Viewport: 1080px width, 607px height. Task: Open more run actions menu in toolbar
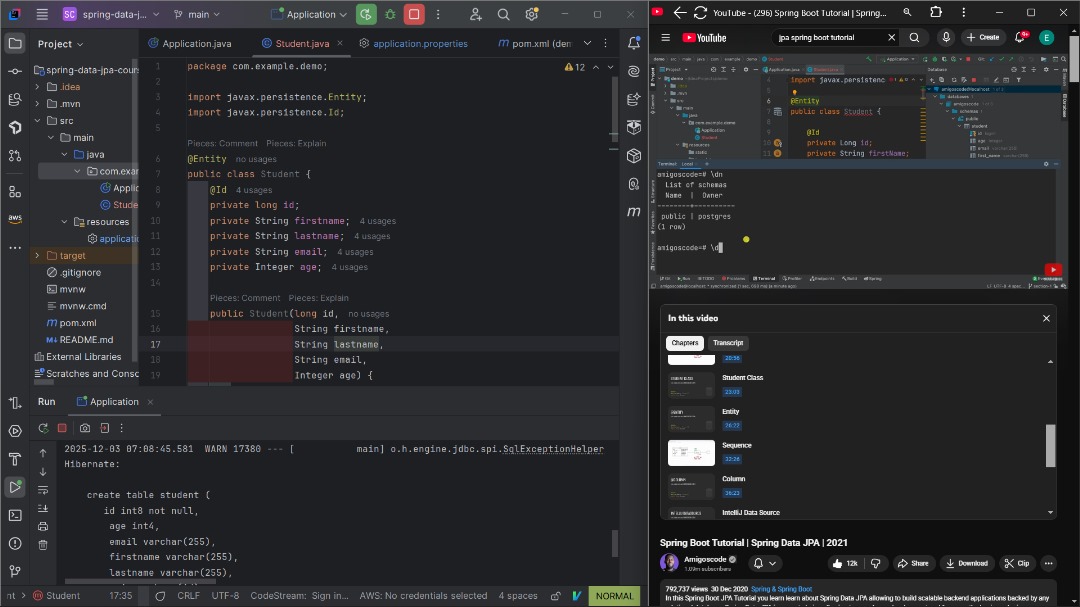click(438, 14)
